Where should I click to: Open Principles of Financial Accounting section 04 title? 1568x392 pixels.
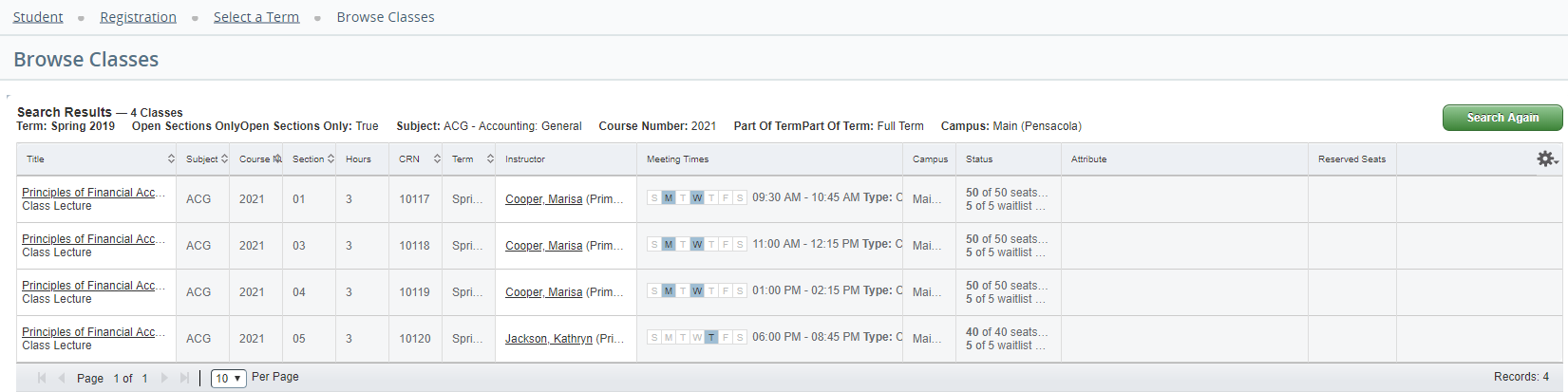(x=93, y=286)
